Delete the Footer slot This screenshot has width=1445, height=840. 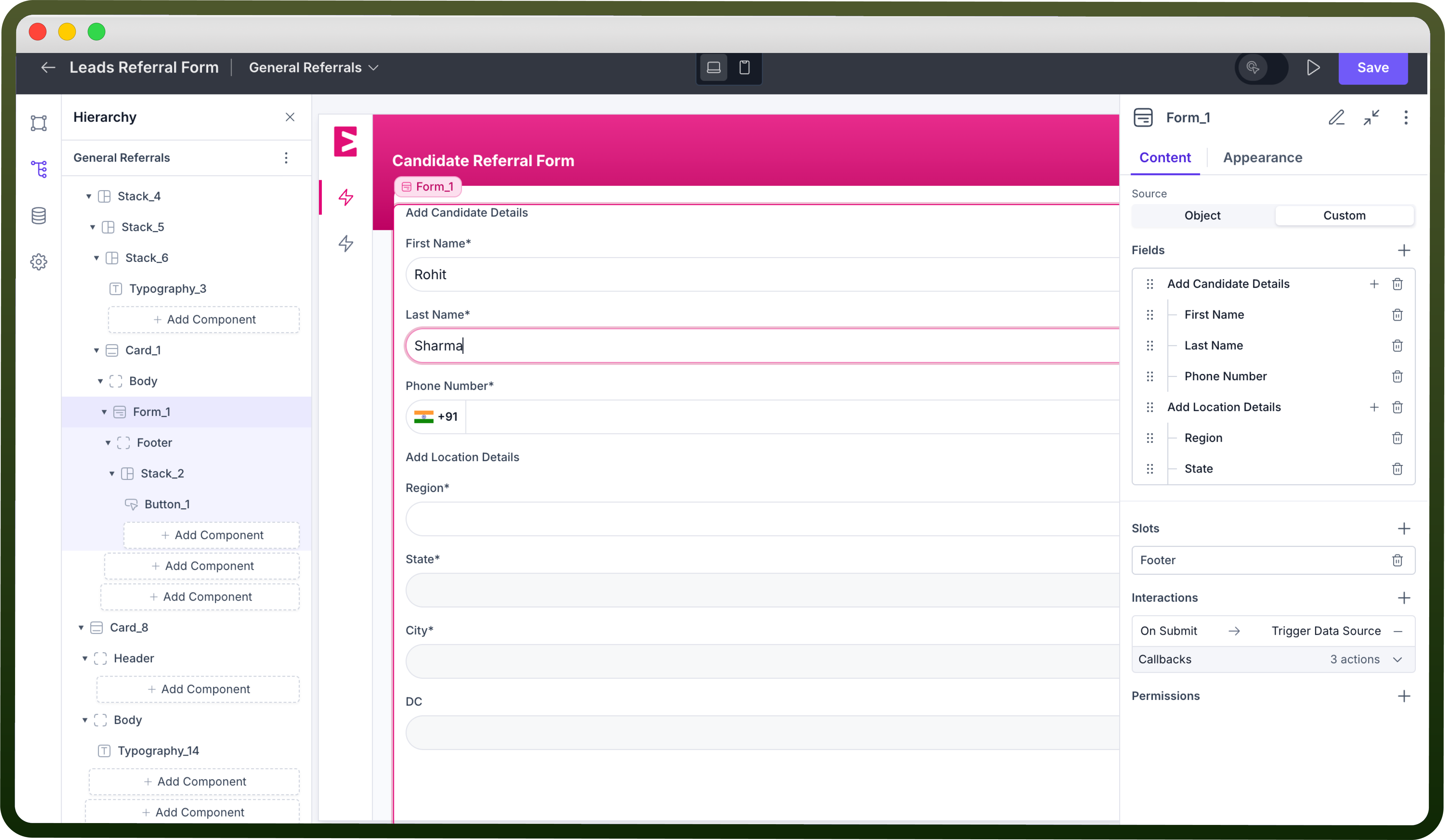point(1398,560)
